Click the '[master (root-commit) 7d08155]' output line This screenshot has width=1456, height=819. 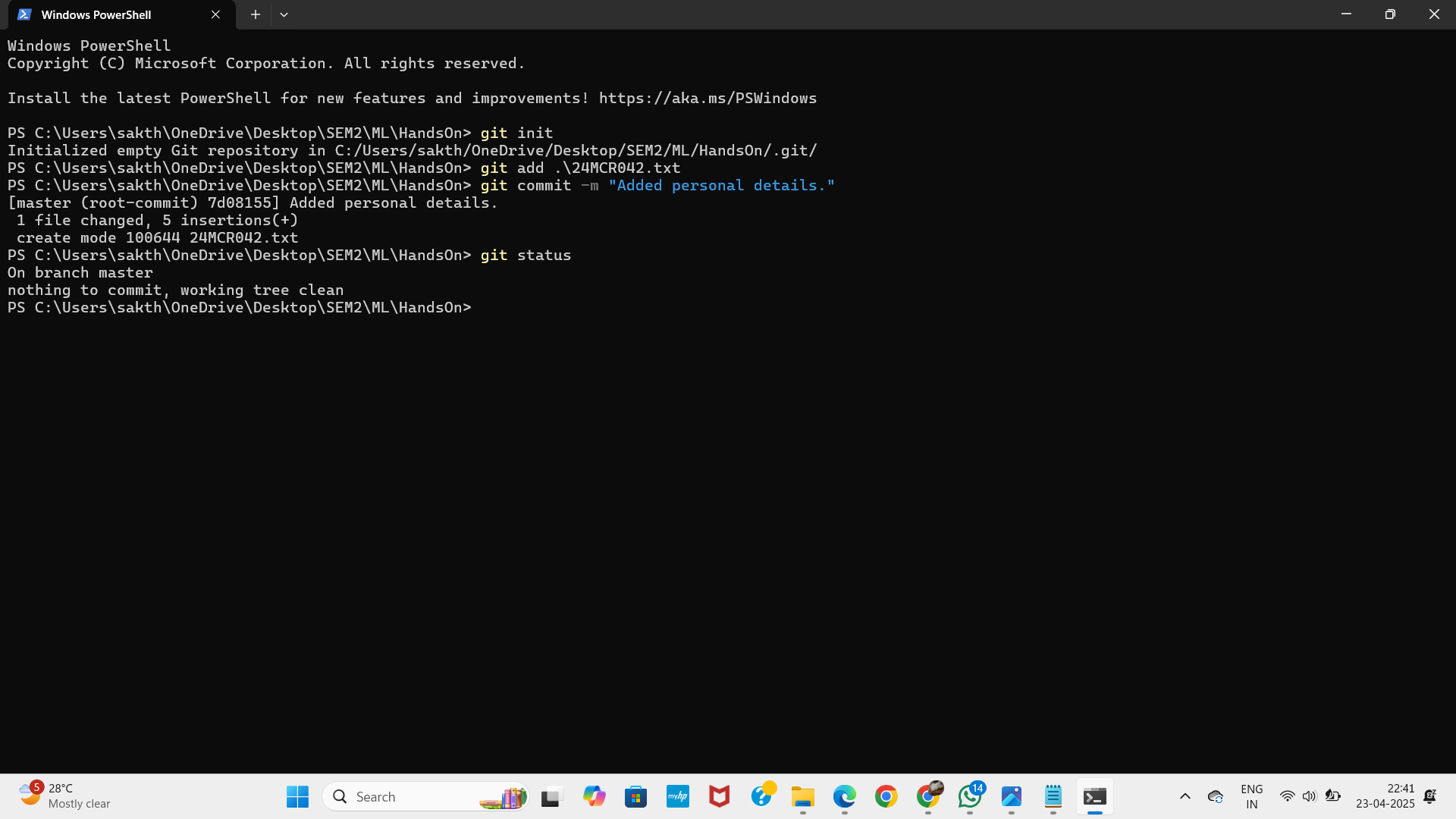coord(253,202)
